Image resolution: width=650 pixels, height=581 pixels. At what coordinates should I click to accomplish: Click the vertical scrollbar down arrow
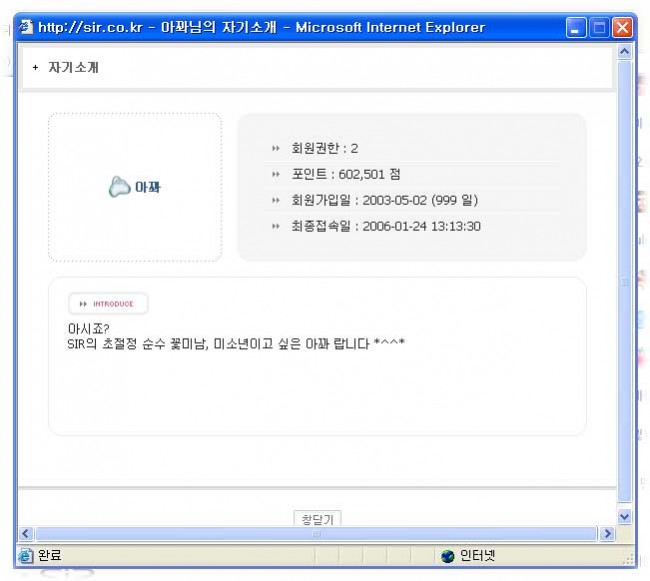click(x=624, y=516)
